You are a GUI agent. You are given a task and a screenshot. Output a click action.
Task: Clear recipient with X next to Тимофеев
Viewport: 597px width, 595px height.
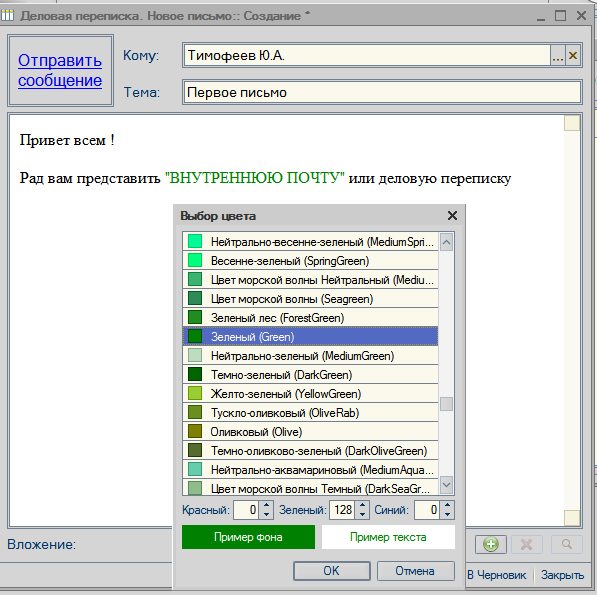click(573, 56)
